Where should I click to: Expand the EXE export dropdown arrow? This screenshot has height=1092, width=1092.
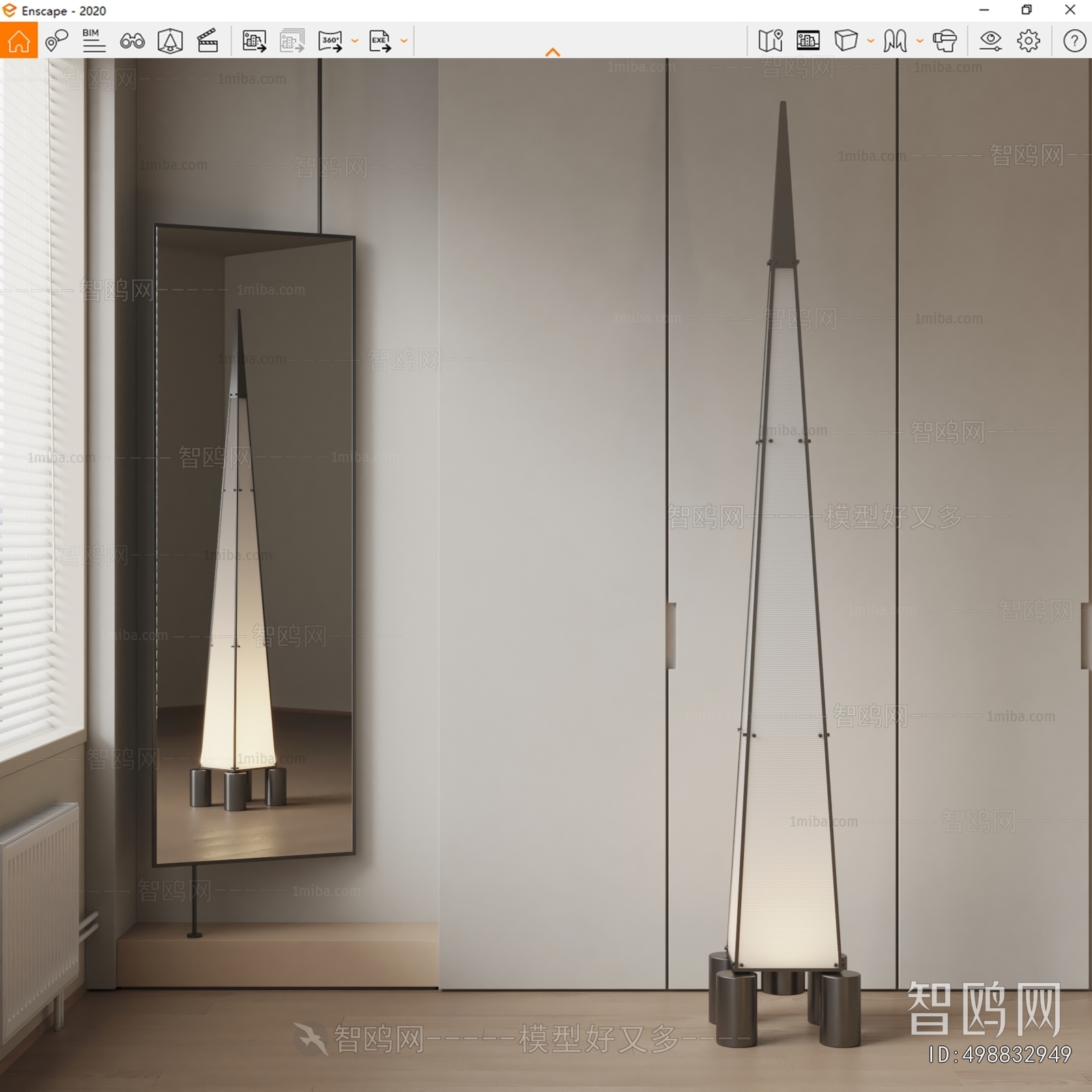pos(404,41)
